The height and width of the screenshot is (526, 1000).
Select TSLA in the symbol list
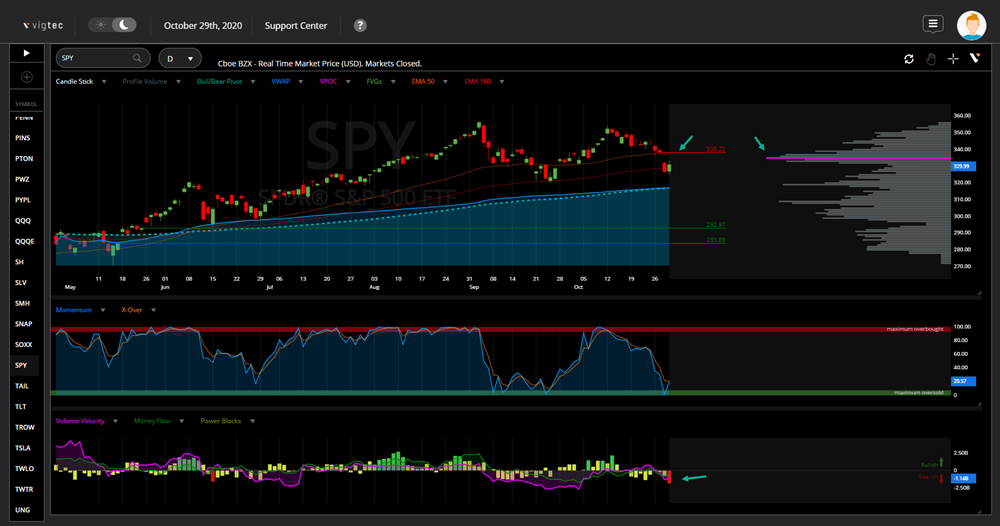point(24,448)
